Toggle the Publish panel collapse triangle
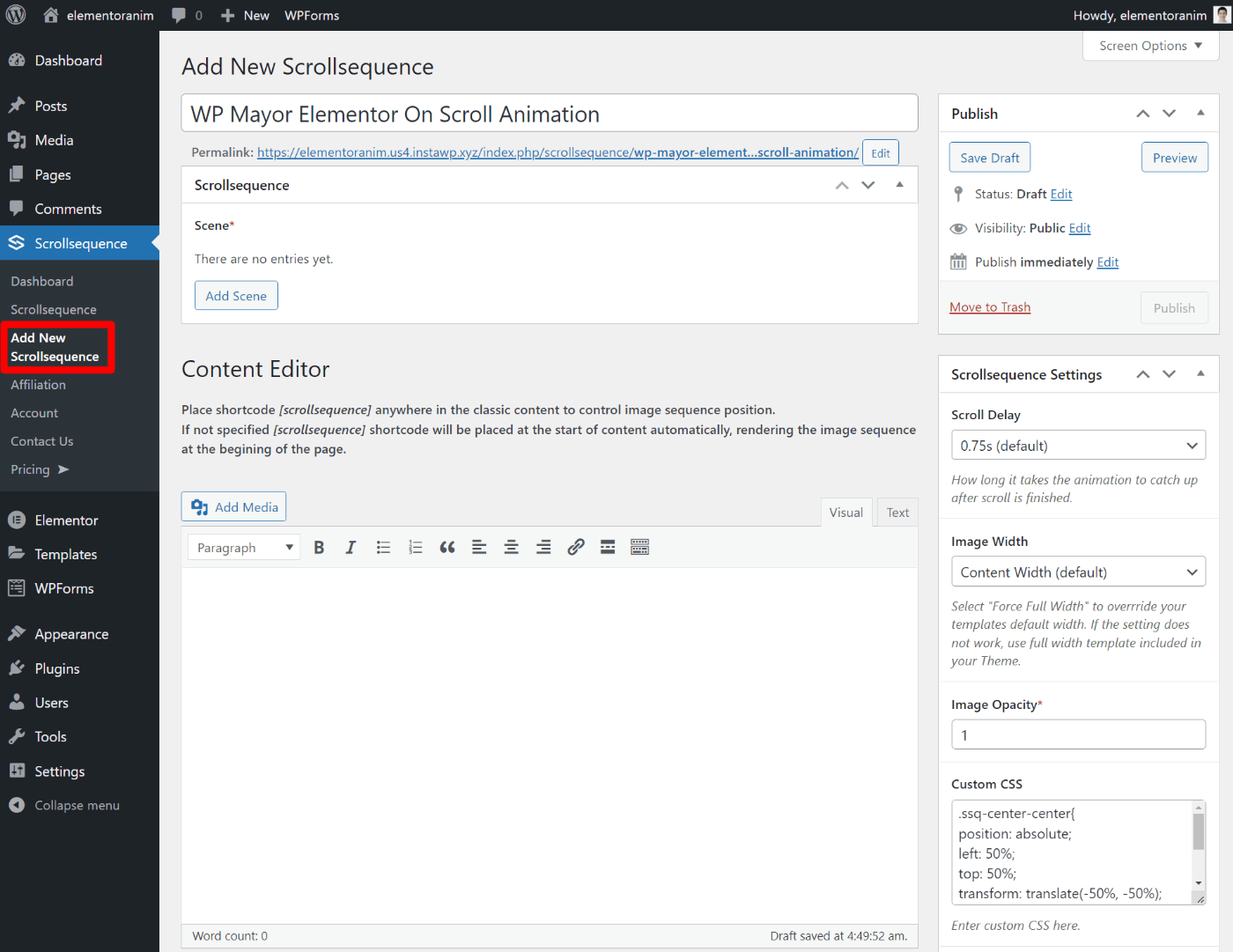This screenshot has width=1233, height=952. point(1200,113)
